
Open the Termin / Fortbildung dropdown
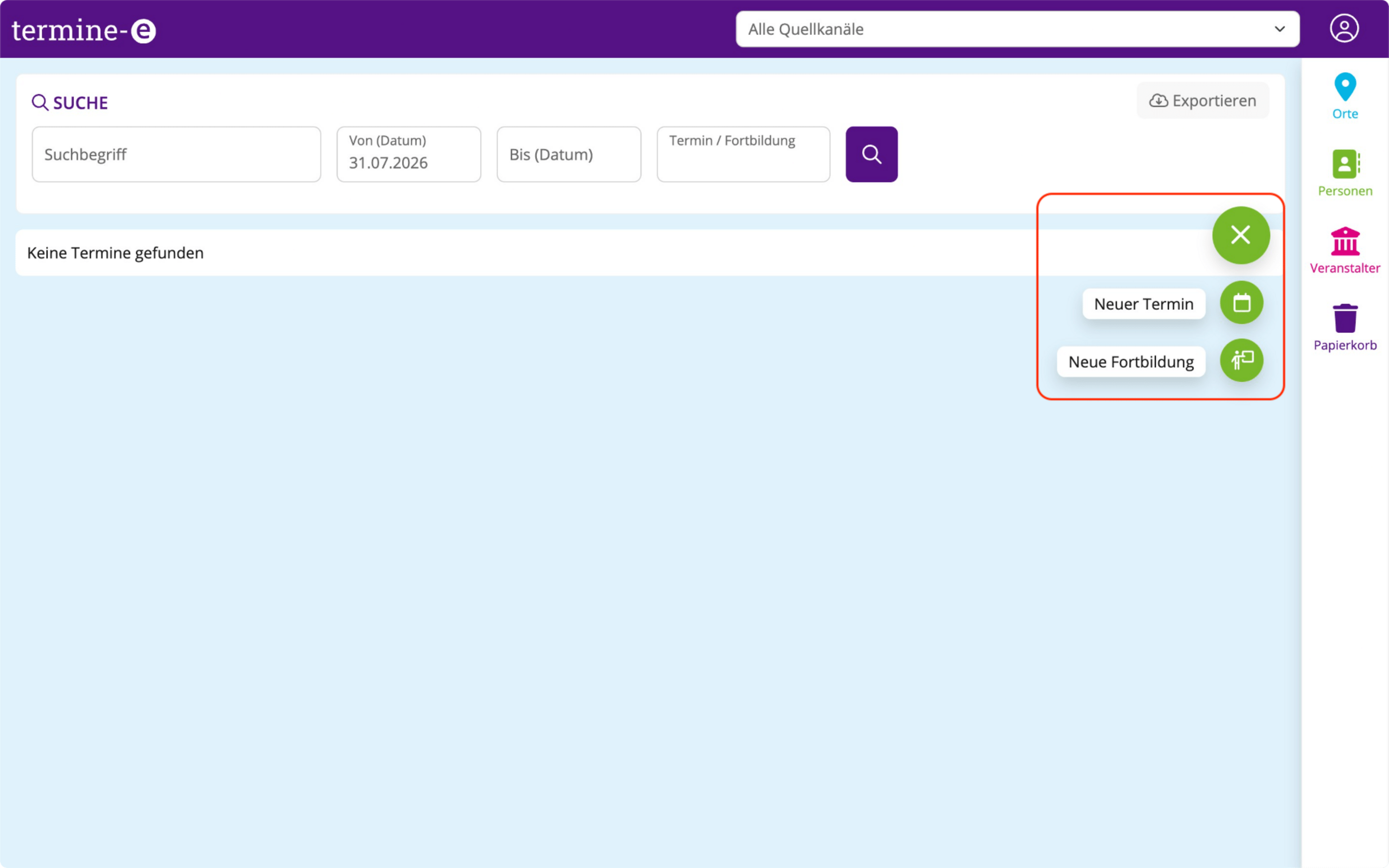point(743,154)
